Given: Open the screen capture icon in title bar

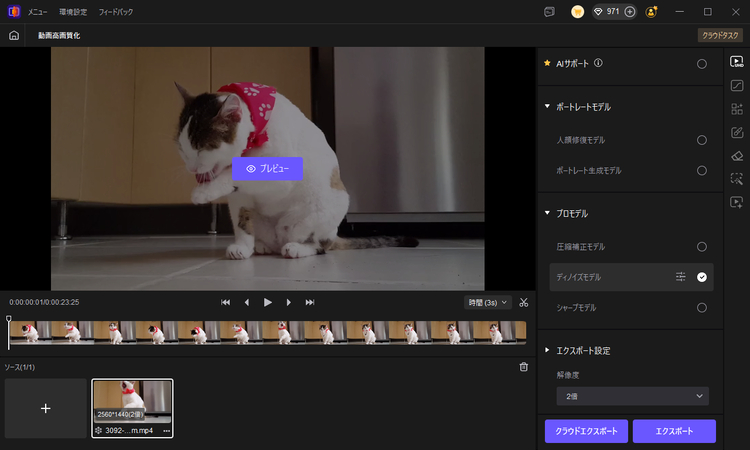Looking at the screenshot, I should [550, 12].
